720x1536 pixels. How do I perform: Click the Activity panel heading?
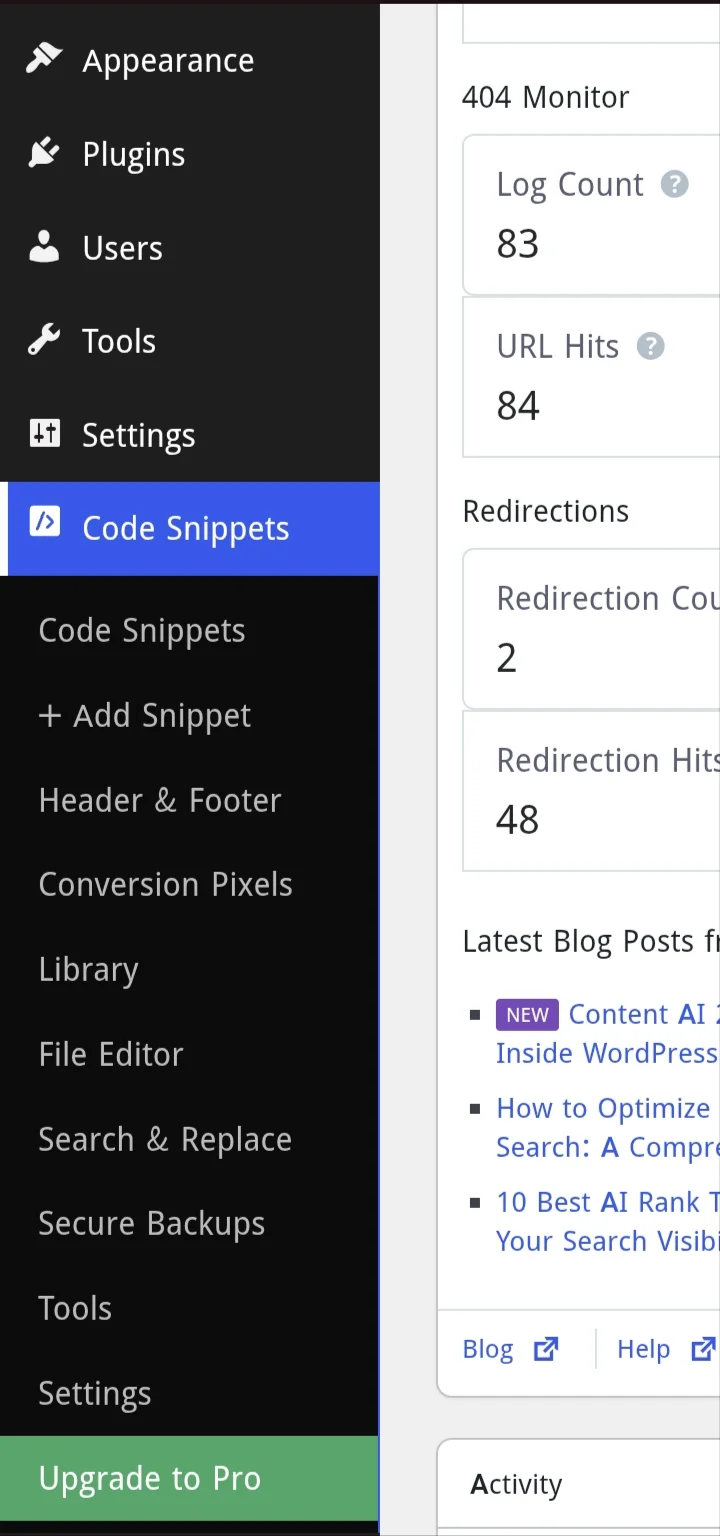click(516, 1485)
